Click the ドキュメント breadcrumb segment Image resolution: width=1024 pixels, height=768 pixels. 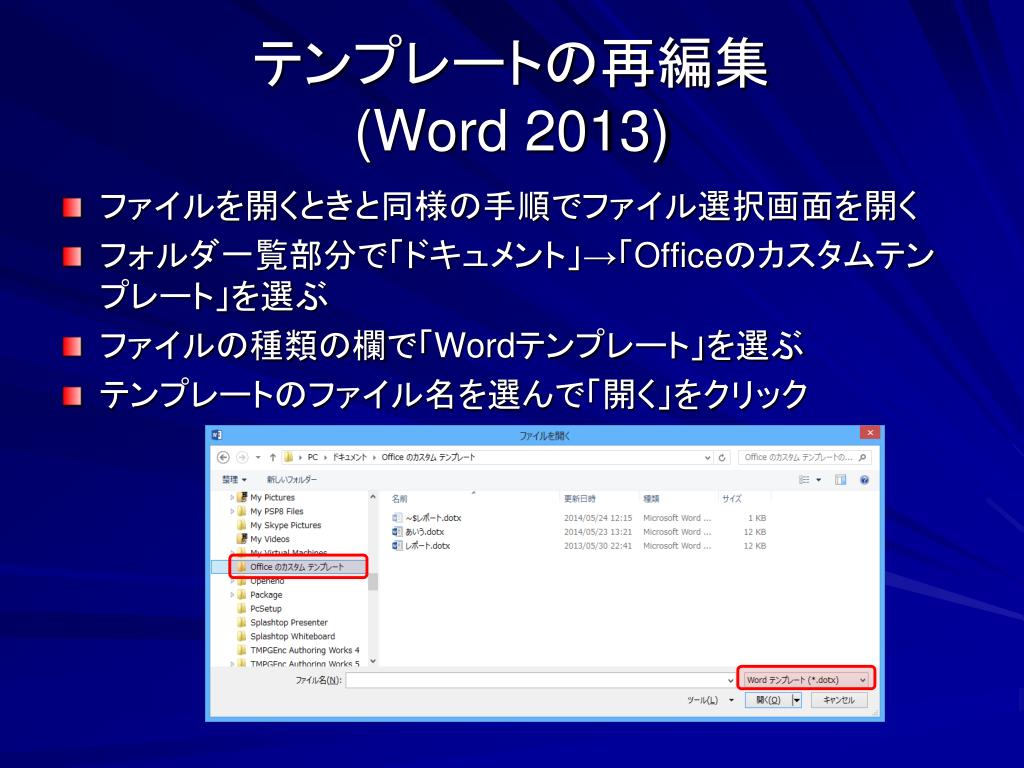pyautogui.click(x=349, y=457)
